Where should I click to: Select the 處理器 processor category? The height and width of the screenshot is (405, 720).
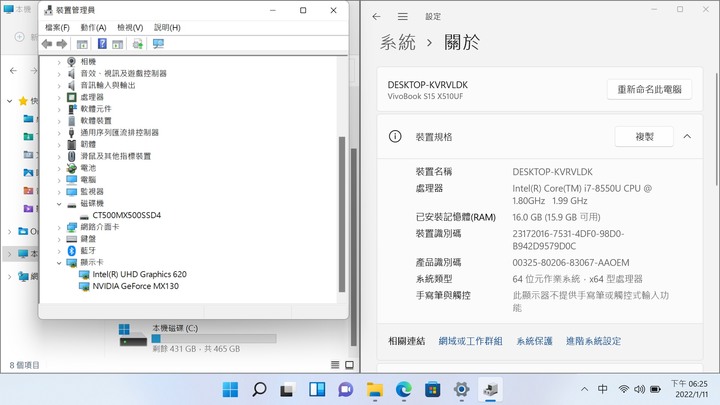point(92,97)
